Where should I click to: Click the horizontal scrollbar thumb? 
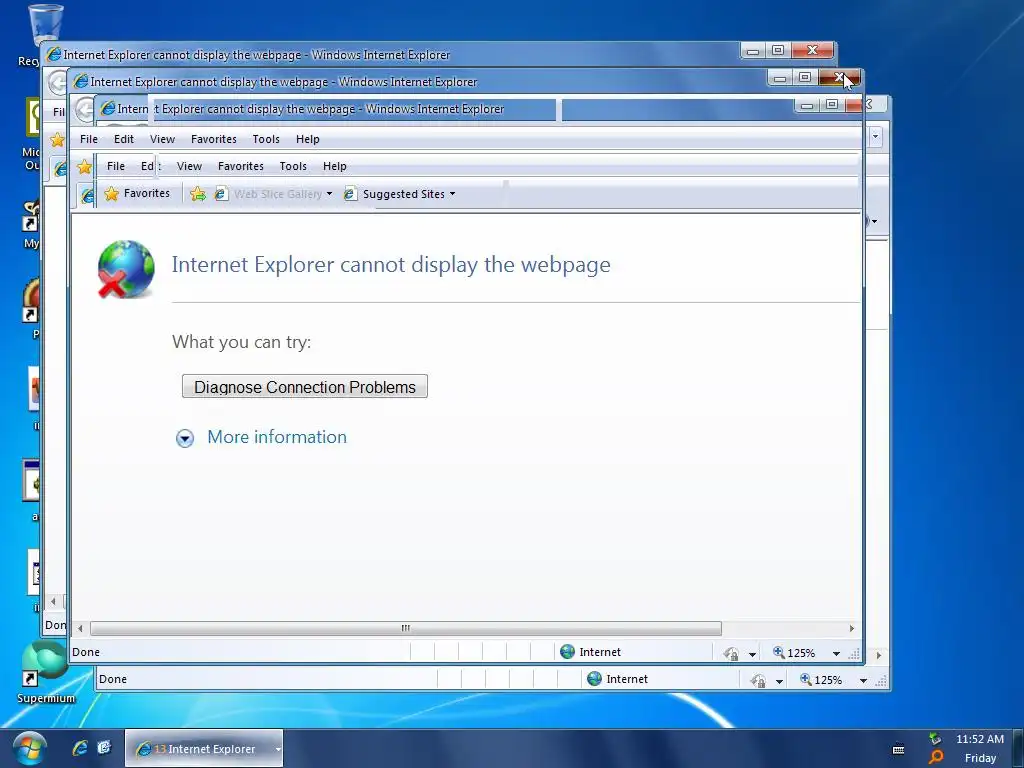(x=406, y=628)
